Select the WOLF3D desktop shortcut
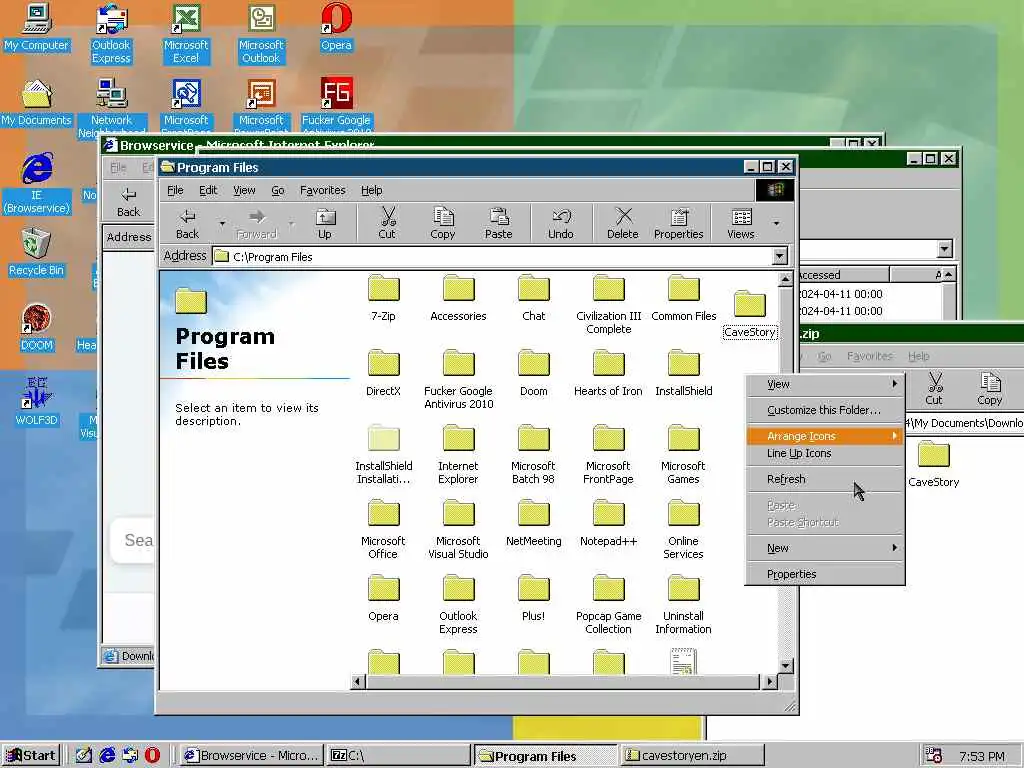Image resolution: width=1024 pixels, height=768 pixels. pos(37,402)
